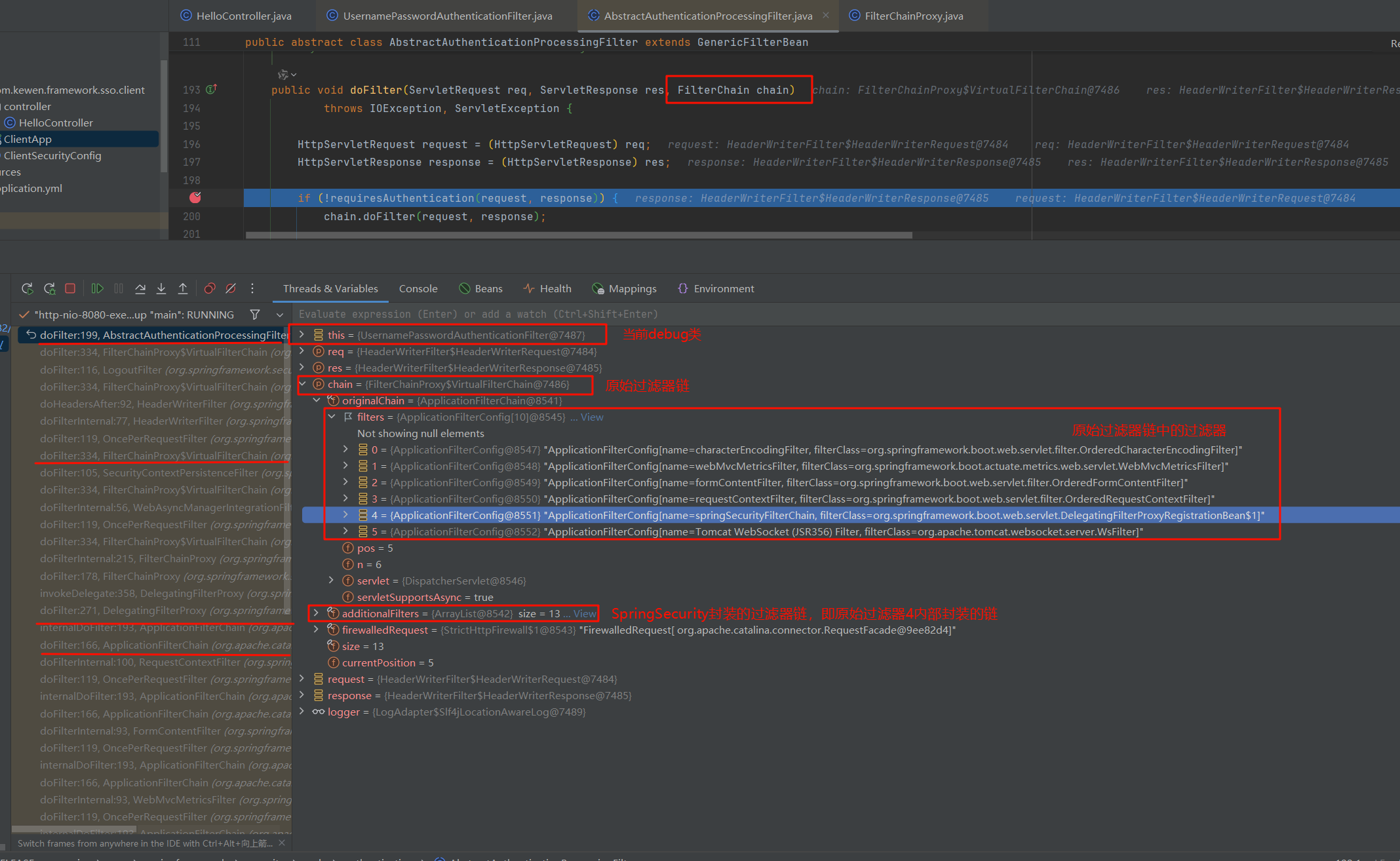
Task: Click View link next to additionalFilters
Action: [x=585, y=613]
